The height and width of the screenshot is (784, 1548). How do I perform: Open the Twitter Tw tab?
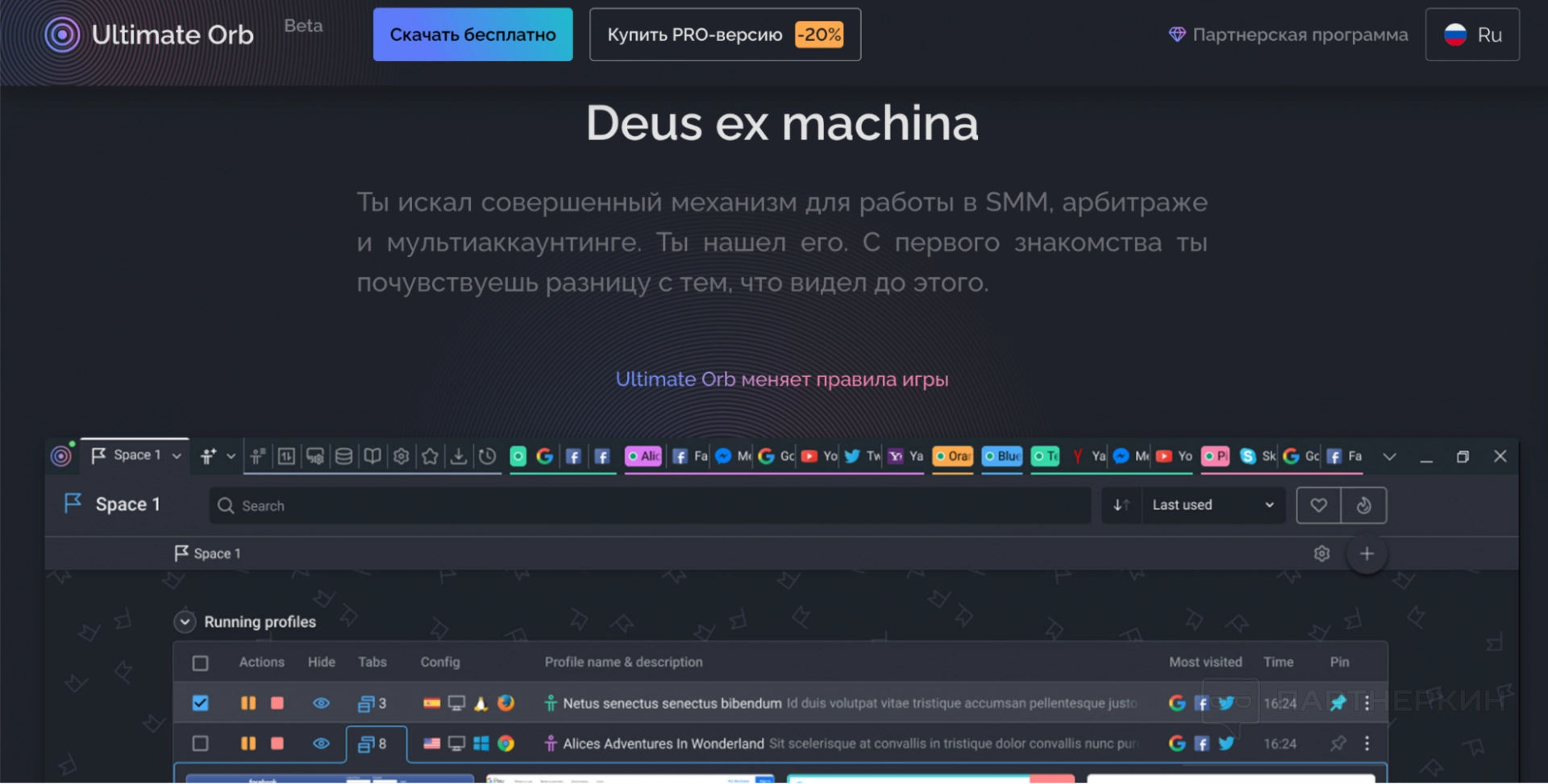tap(863, 456)
